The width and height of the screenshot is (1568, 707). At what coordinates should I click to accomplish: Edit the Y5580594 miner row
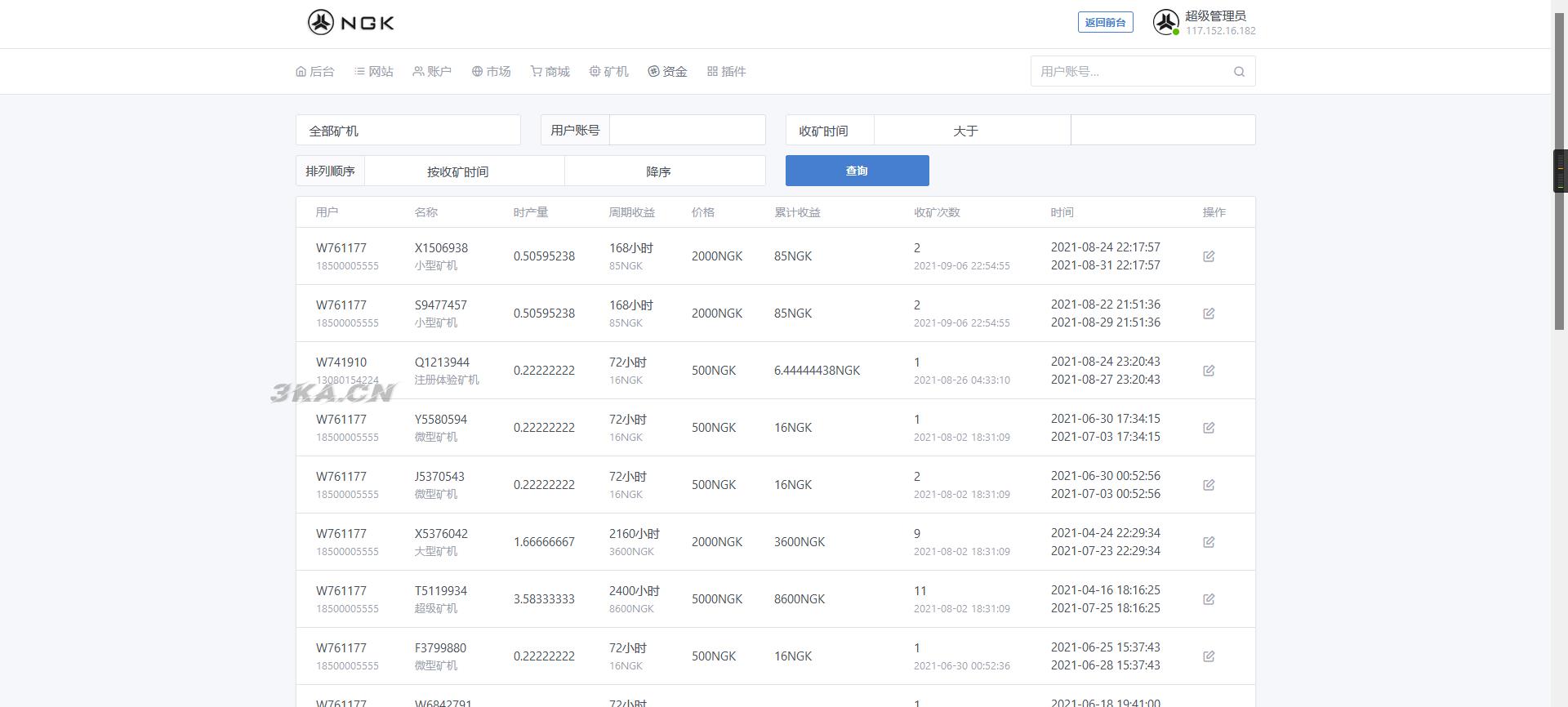click(1209, 428)
